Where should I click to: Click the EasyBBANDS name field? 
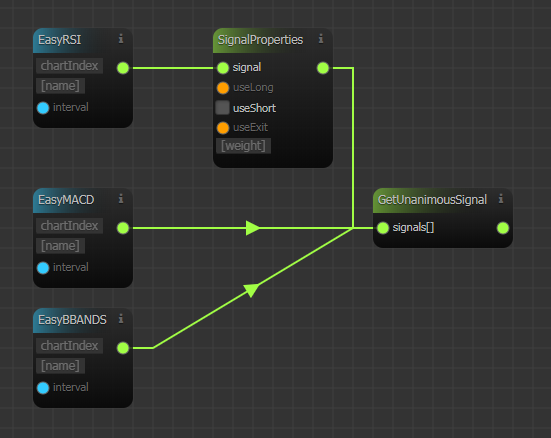point(60,366)
